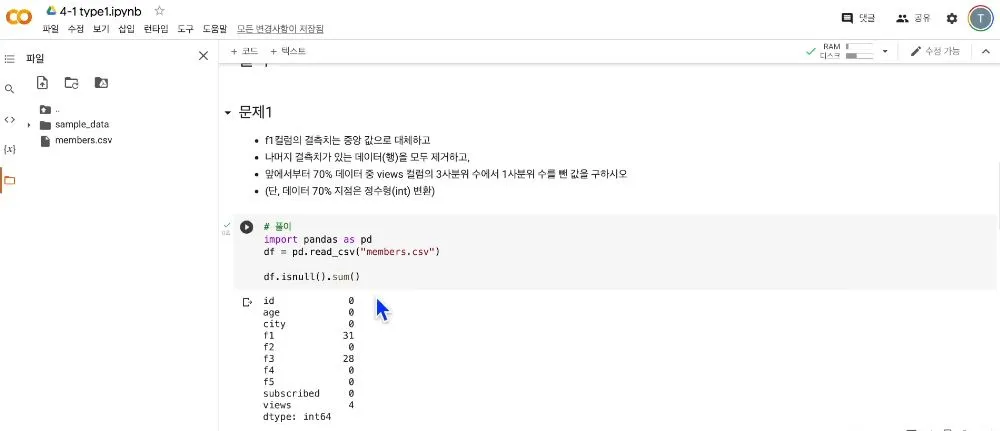Star the 4-1 type1.ipynb notebook
1000x431 pixels.
[x=159, y=10]
